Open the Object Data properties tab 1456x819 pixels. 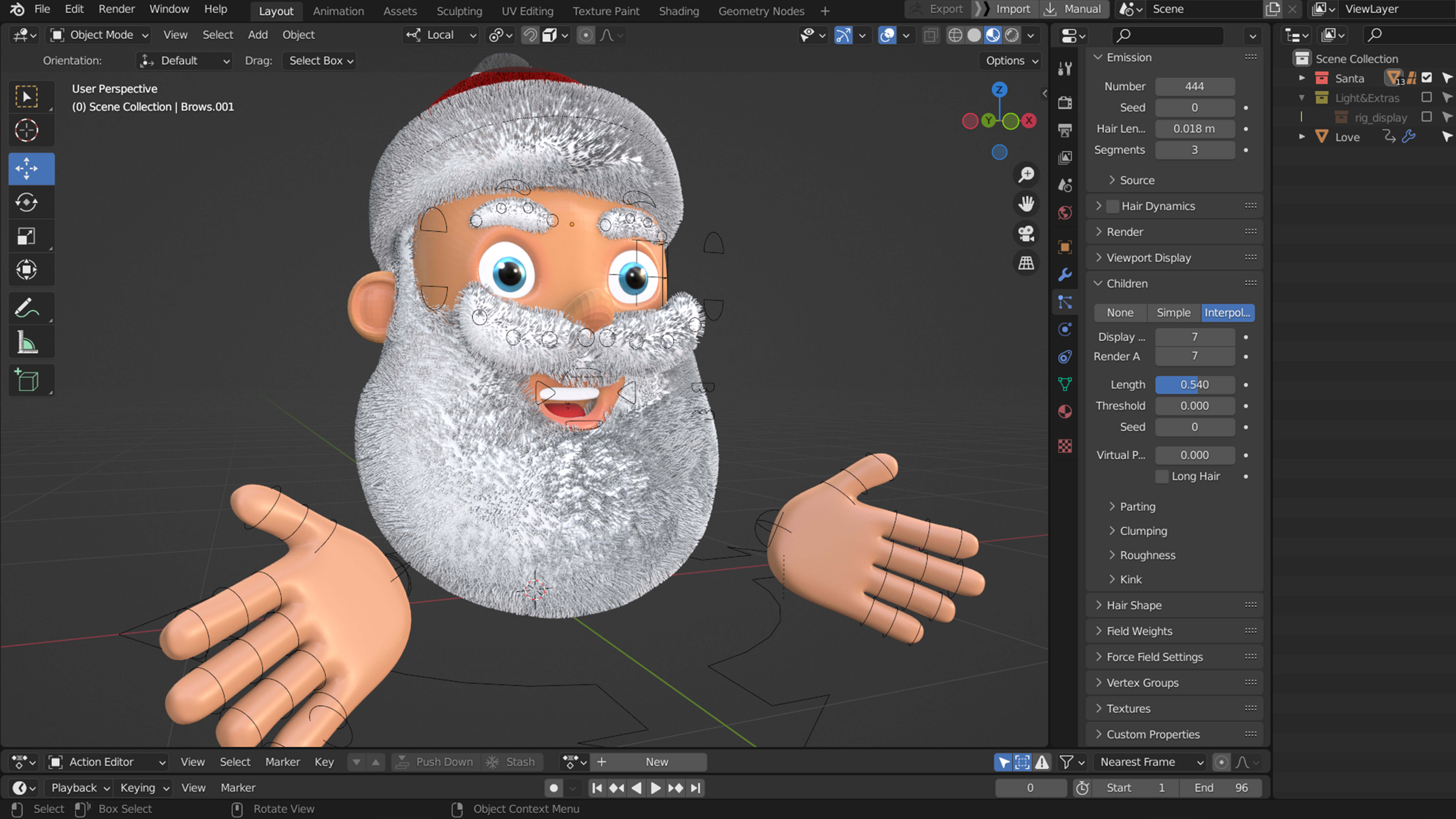[1065, 384]
